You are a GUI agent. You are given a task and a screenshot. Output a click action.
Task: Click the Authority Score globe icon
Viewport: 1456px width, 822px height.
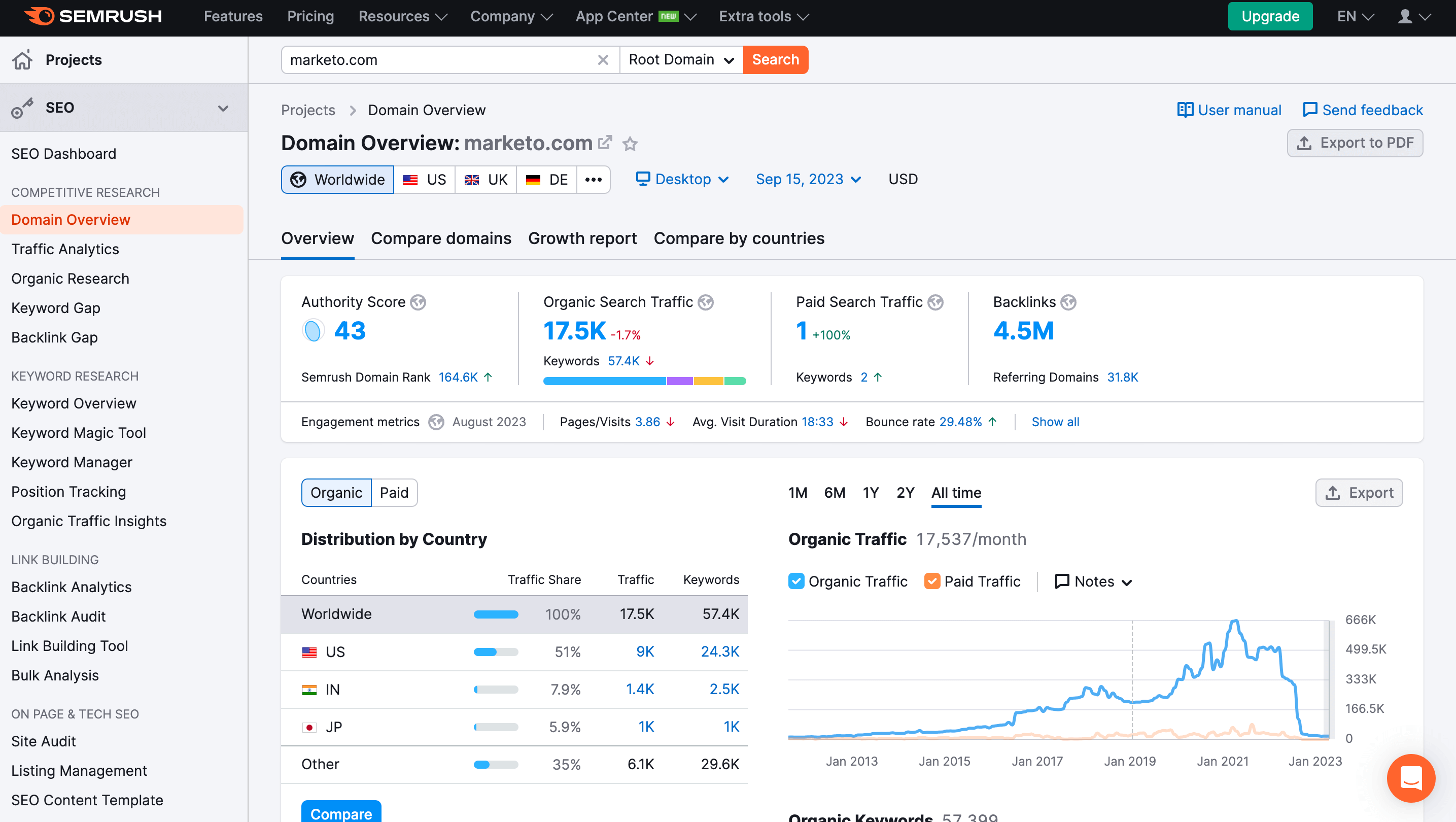[x=418, y=302]
